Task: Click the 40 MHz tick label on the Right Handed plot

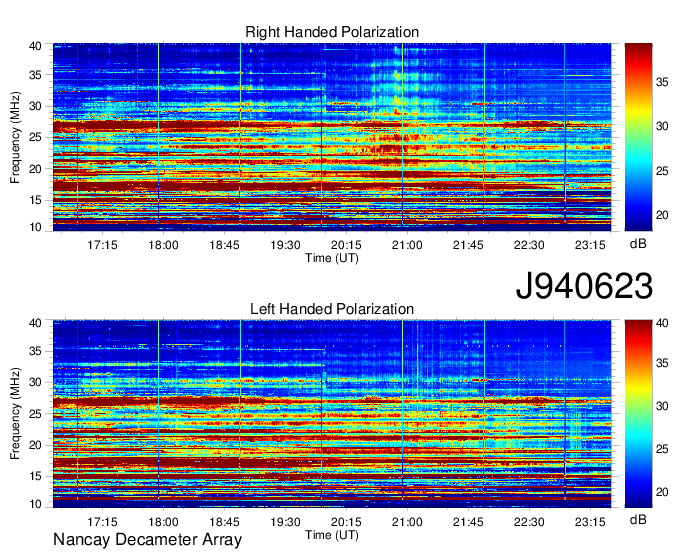Action: [x=35, y=46]
